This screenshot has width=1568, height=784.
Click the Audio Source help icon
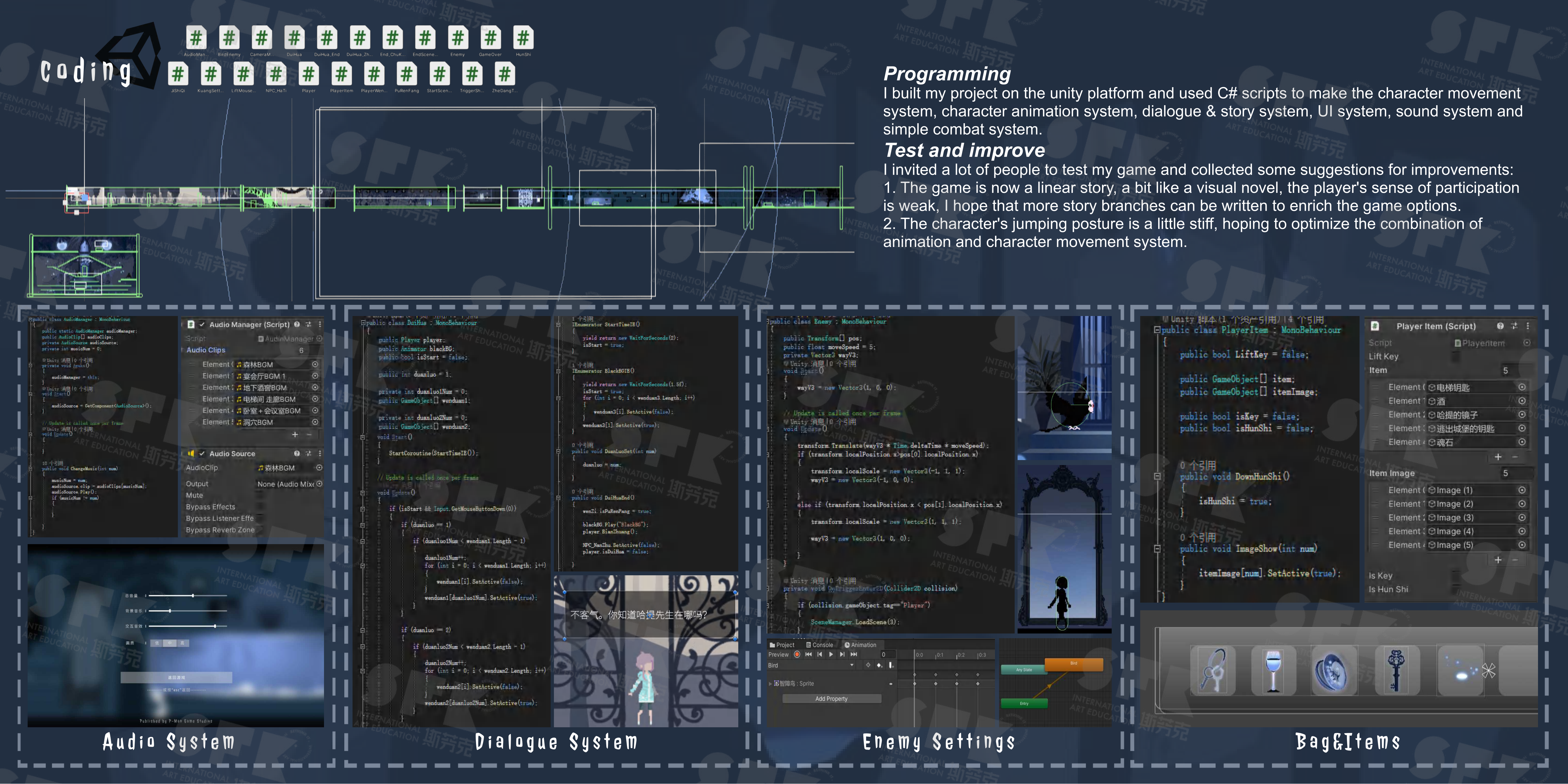[x=297, y=454]
